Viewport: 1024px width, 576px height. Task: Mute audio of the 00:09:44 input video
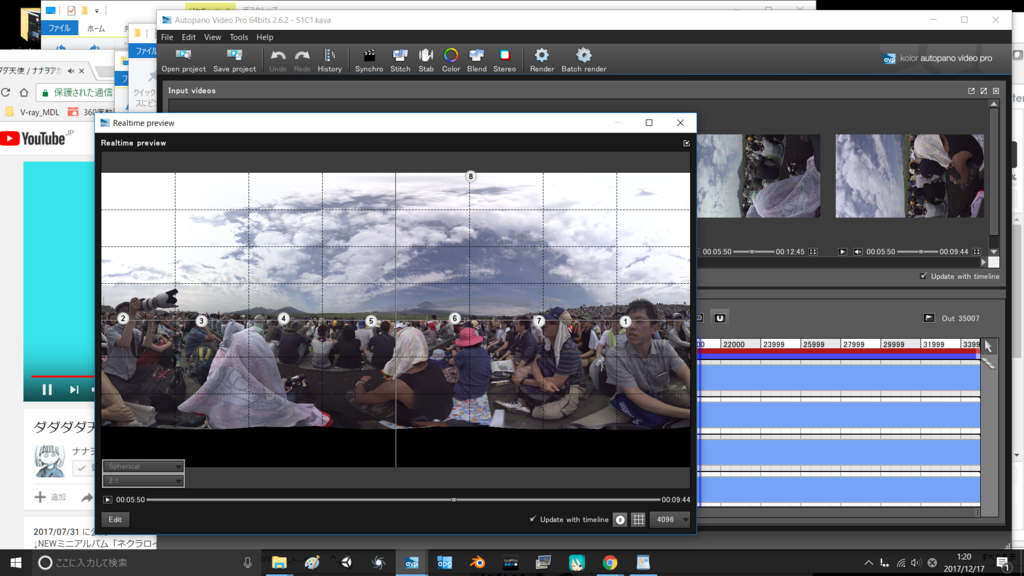(857, 251)
